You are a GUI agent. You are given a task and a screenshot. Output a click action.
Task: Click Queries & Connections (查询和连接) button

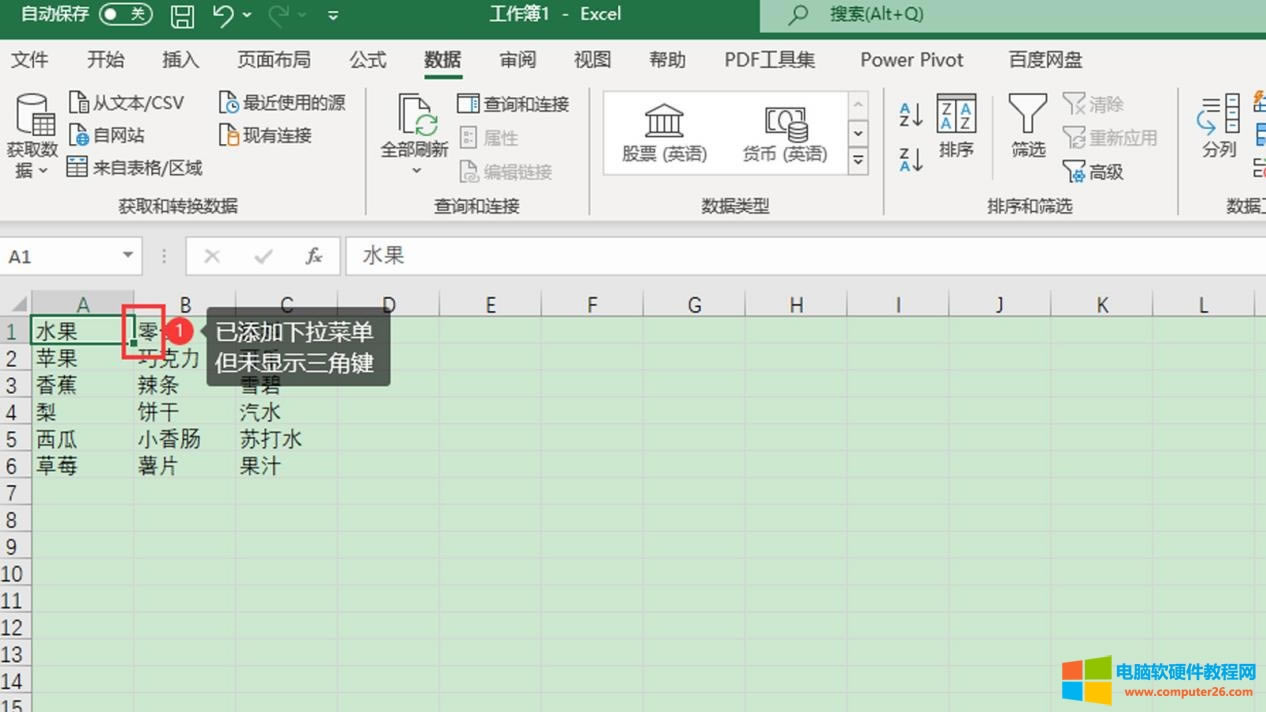click(513, 104)
